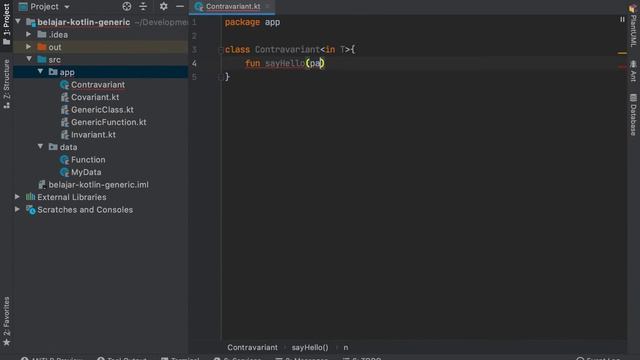Expand Scratches and Consoles node
Viewport: 640px width, 360px height.
(x=18, y=209)
